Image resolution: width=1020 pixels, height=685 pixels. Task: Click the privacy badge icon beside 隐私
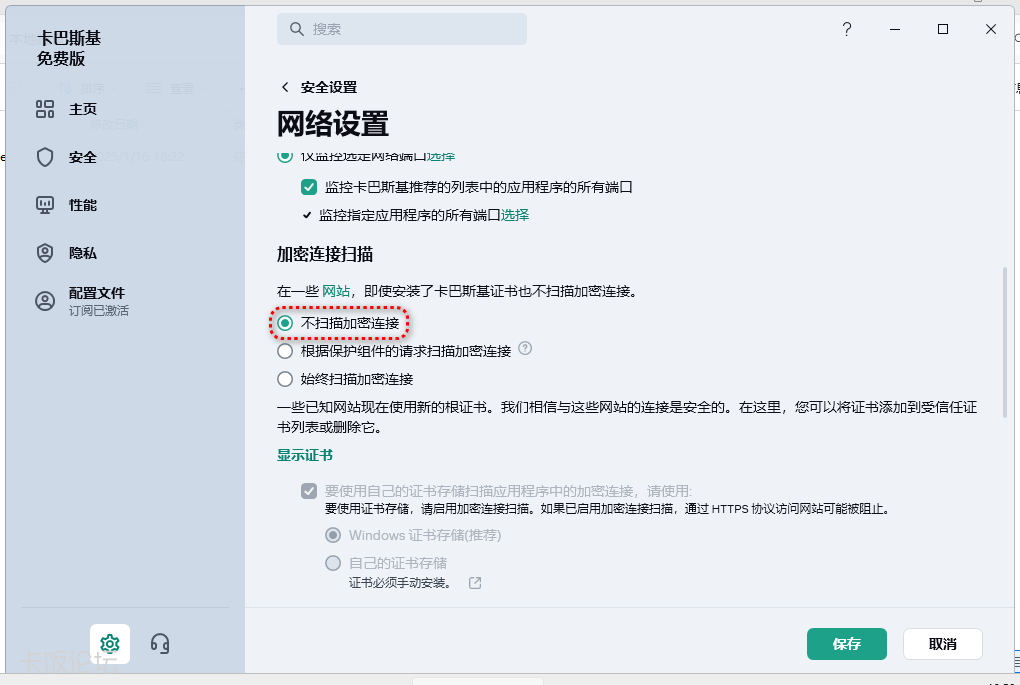(x=45, y=253)
